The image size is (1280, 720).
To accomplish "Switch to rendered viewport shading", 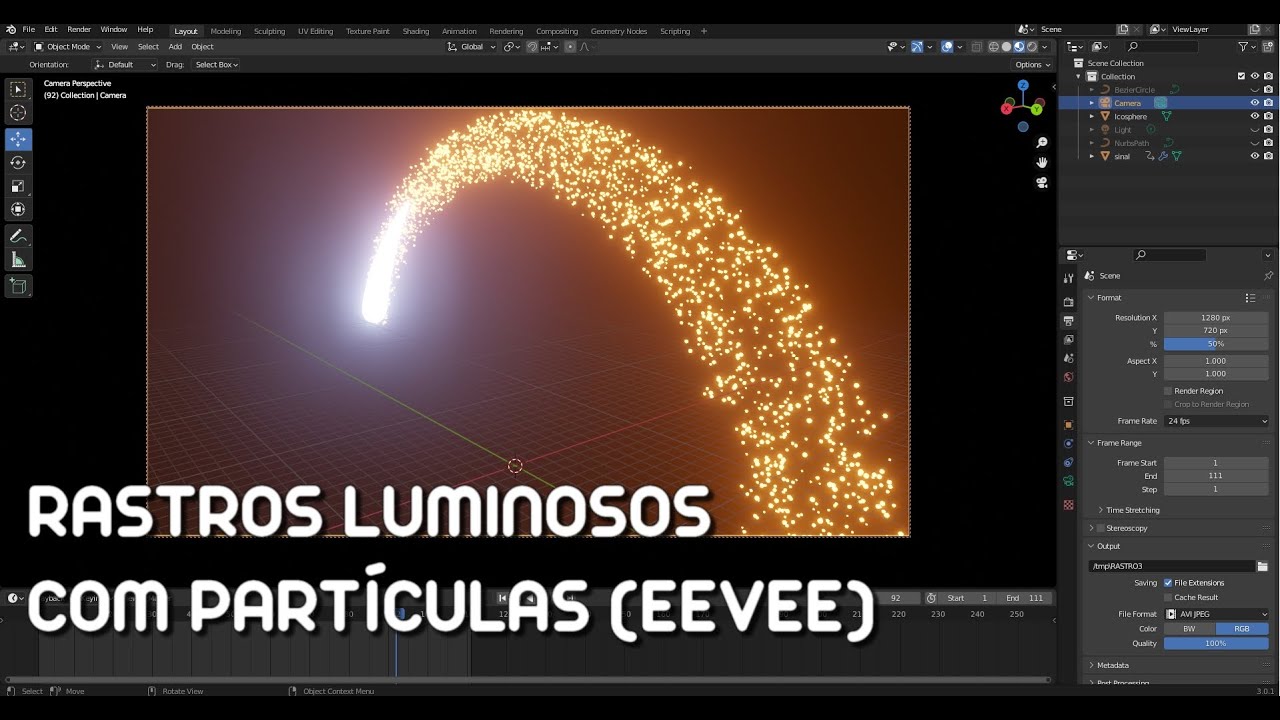I will click(x=1032, y=47).
